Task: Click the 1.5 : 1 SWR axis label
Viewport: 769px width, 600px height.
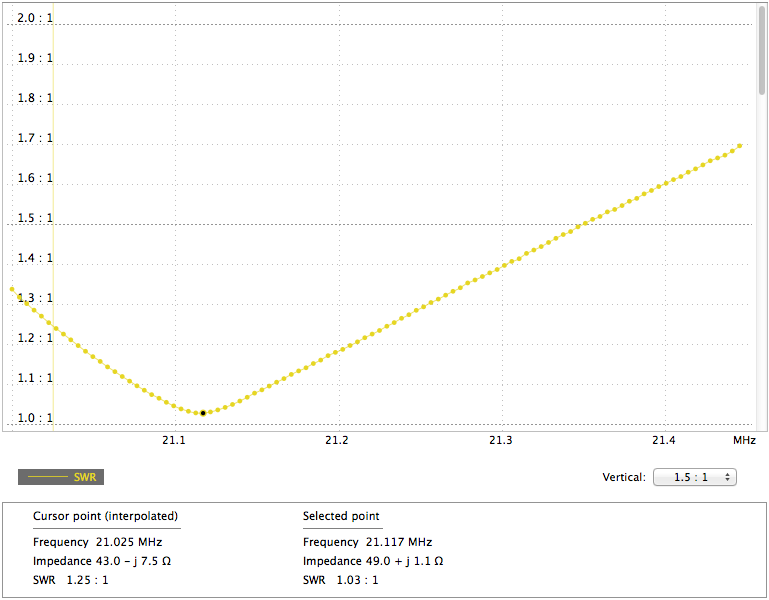Action: click(x=35, y=218)
